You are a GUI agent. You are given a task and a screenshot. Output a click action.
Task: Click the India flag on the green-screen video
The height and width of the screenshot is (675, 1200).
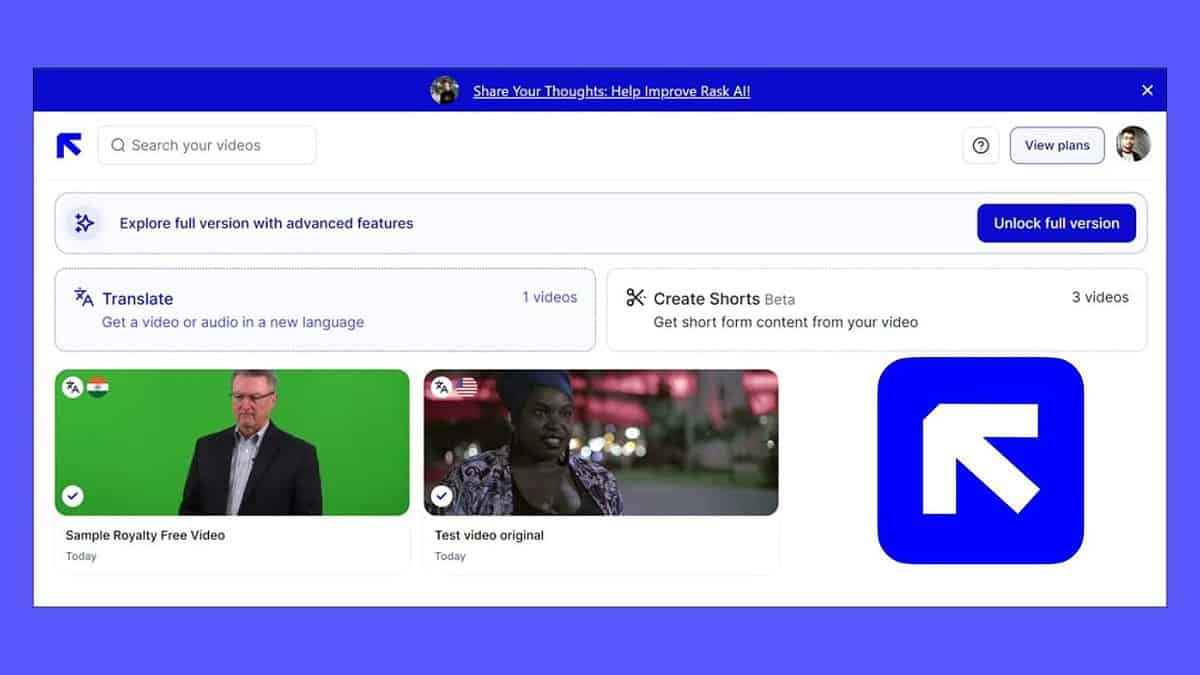[x=97, y=387]
